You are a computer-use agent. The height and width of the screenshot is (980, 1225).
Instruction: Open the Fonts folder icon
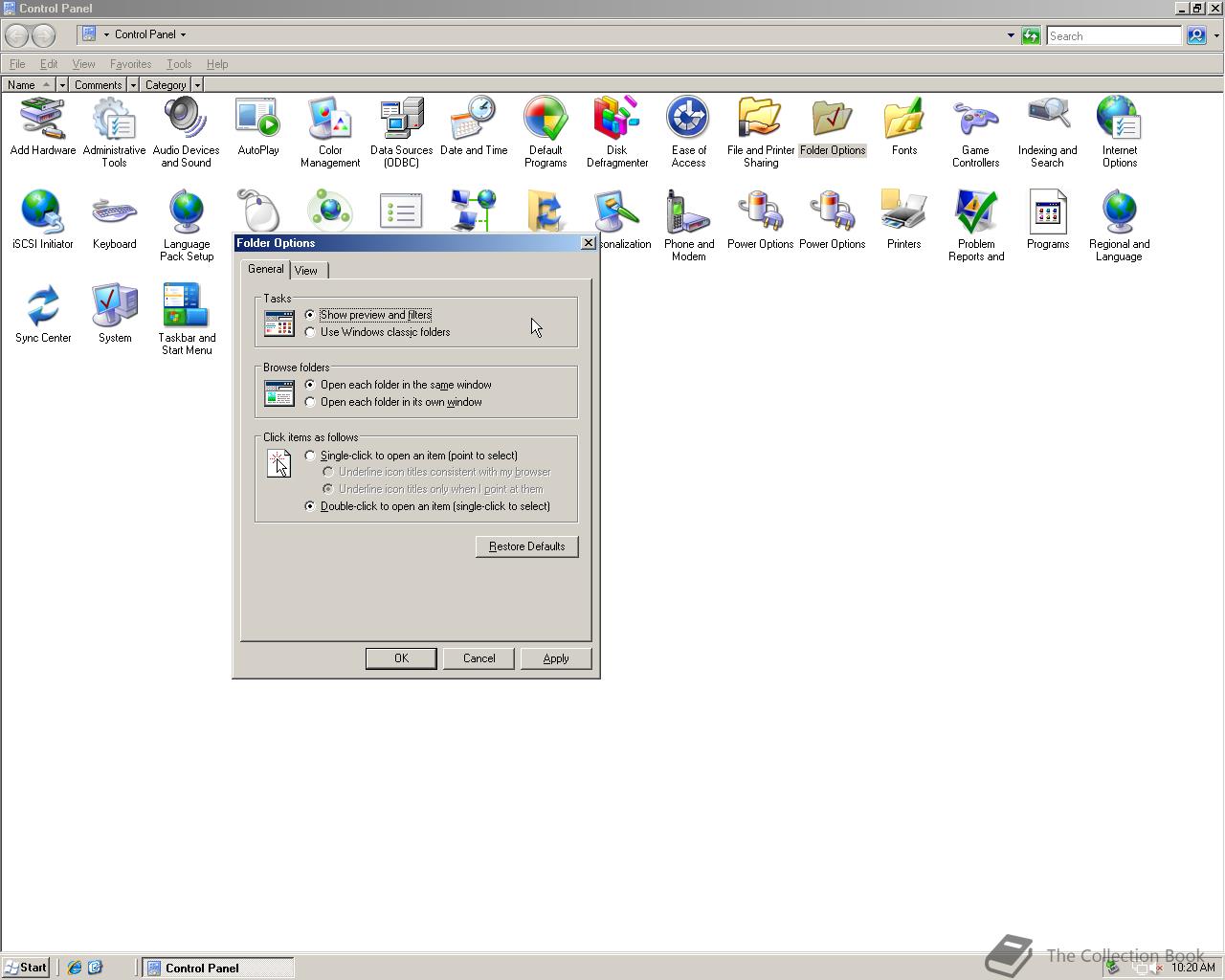[903, 126]
